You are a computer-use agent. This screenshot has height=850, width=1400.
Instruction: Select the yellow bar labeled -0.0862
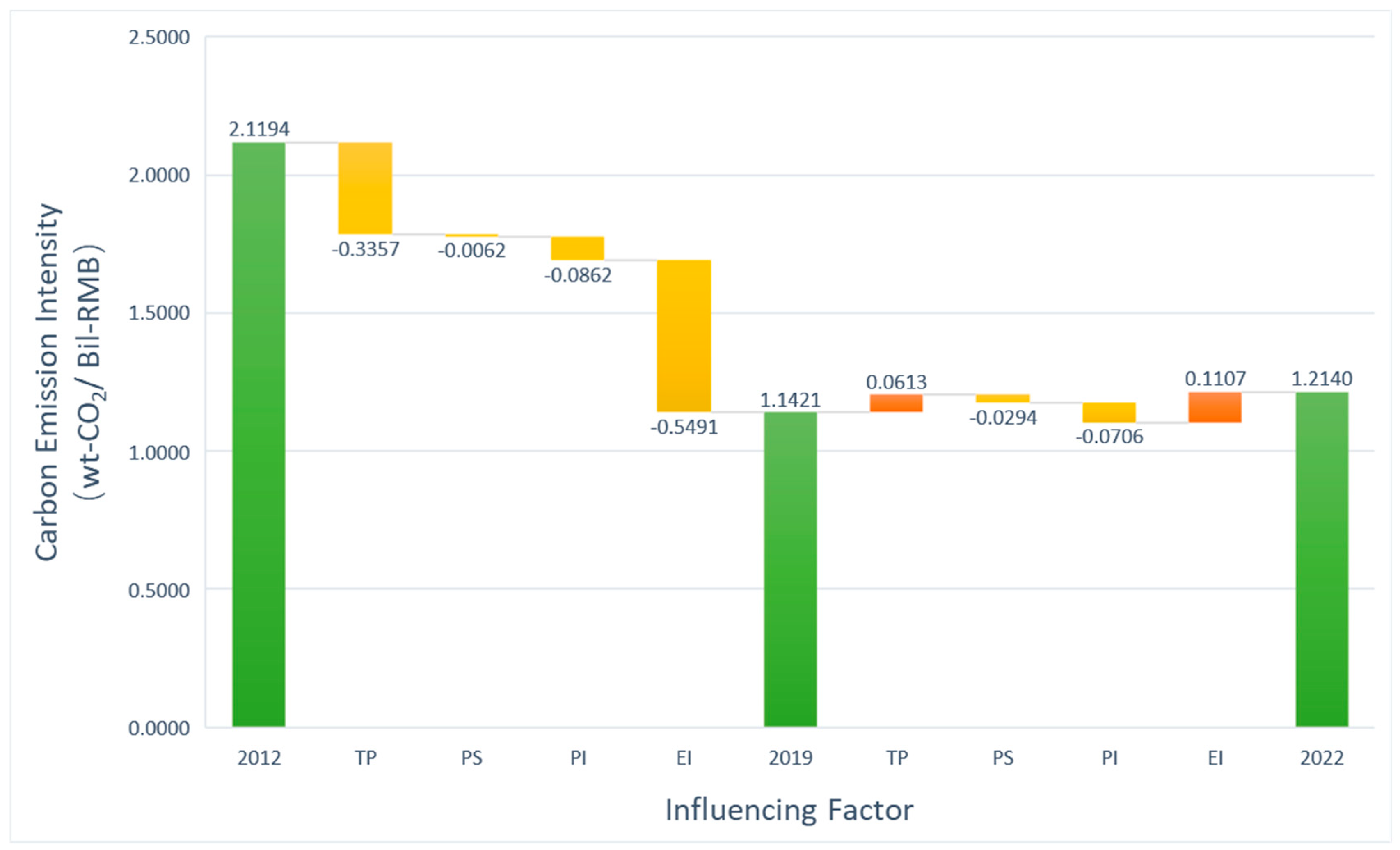[x=577, y=248]
